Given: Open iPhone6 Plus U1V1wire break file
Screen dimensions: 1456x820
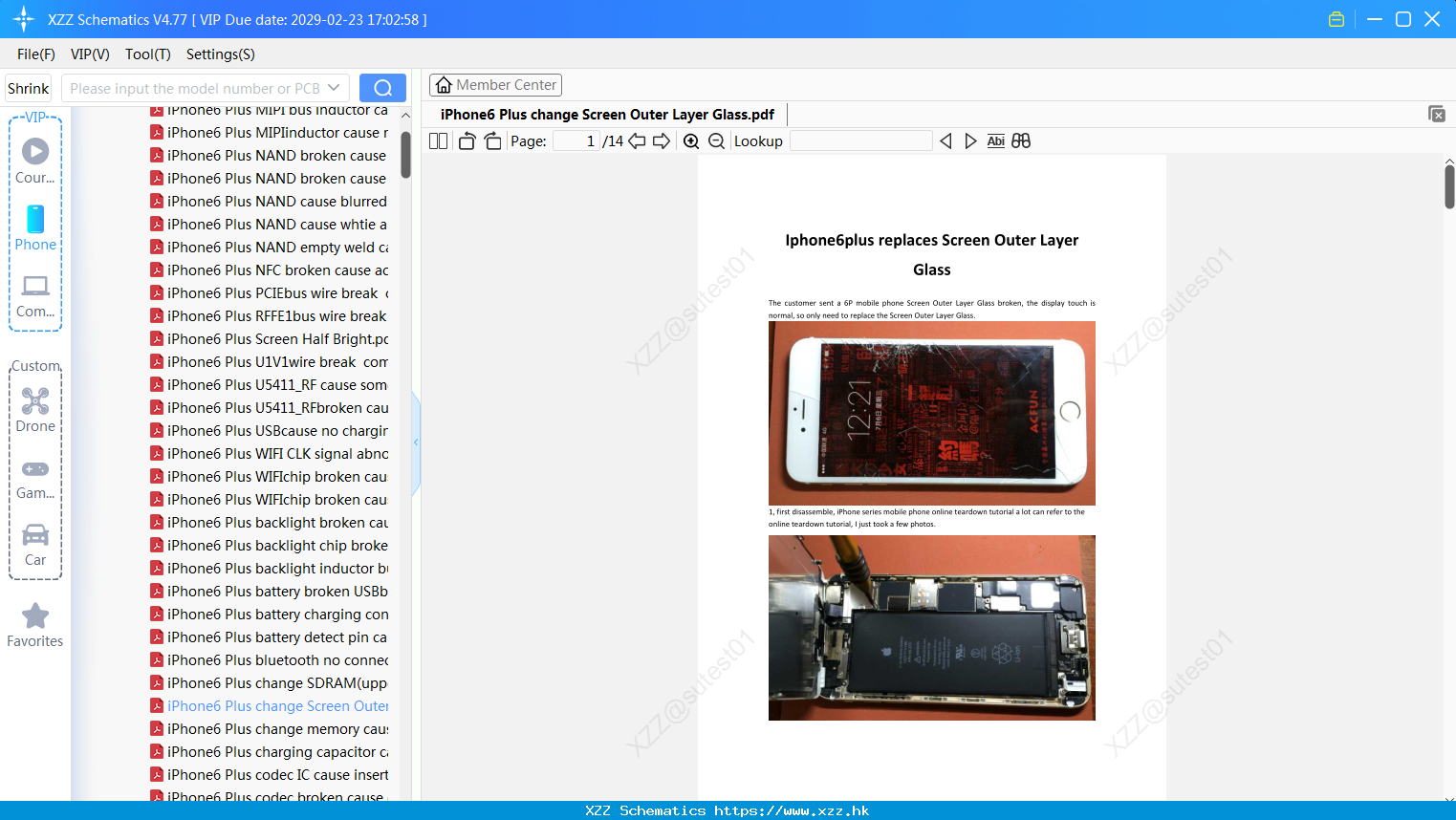Looking at the screenshot, I should click(270, 362).
